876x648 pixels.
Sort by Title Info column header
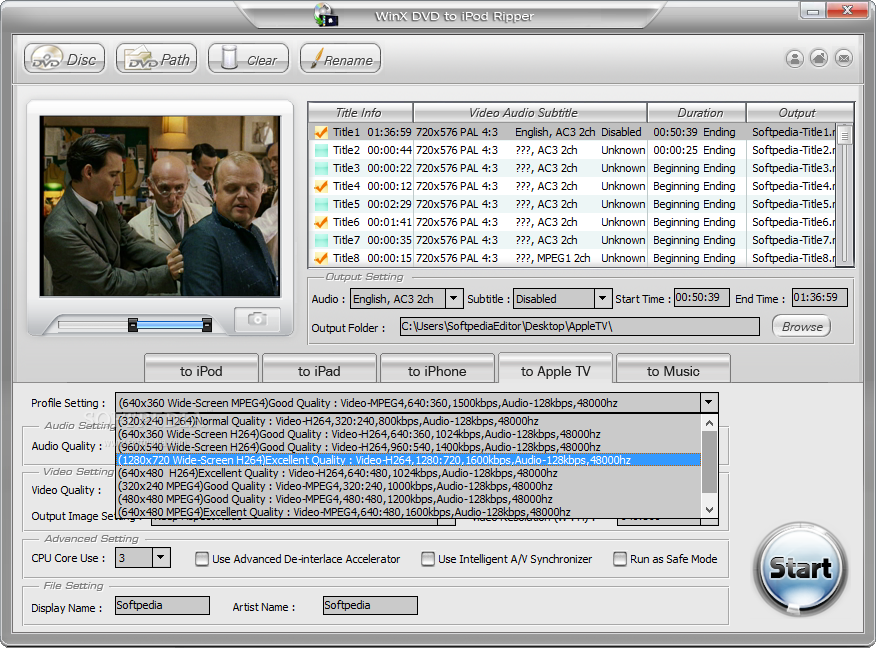tap(360, 112)
